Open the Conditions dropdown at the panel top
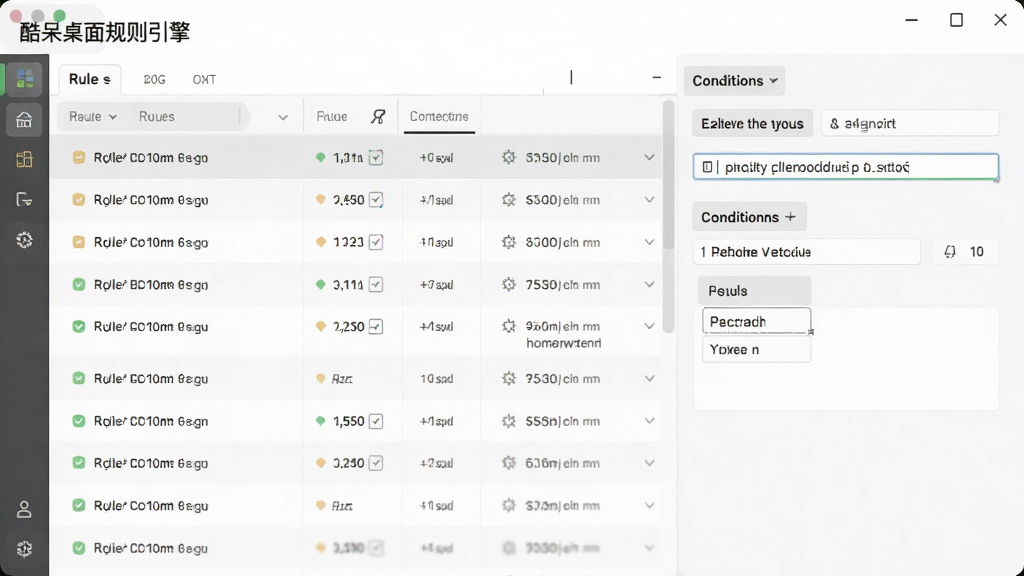The image size is (1024, 576). (x=734, y=80)
